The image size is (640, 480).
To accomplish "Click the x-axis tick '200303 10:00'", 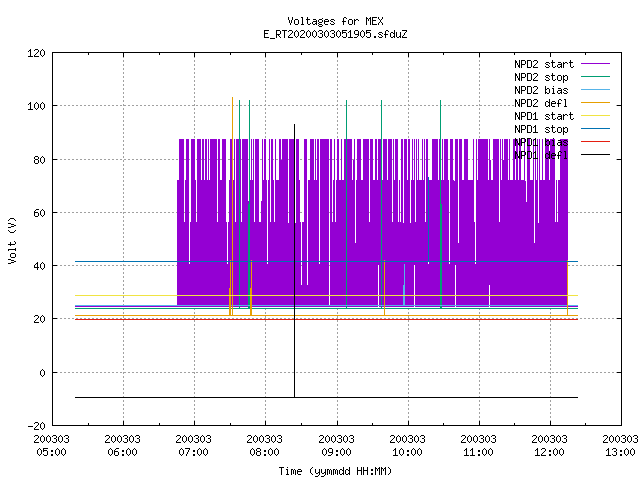I will click(x=407, y=446).
